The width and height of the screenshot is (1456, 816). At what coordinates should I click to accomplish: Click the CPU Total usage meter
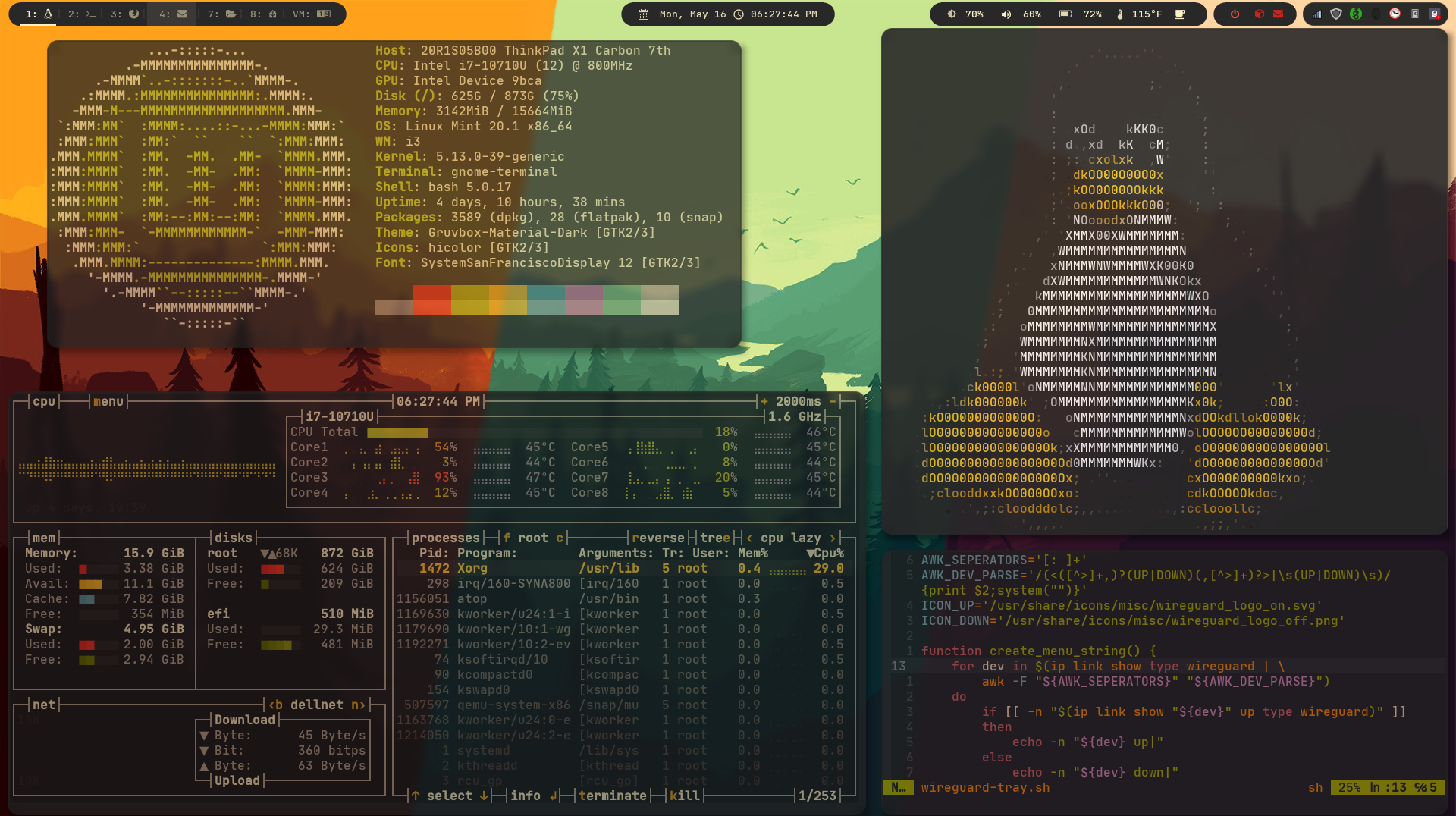(398, 432)
